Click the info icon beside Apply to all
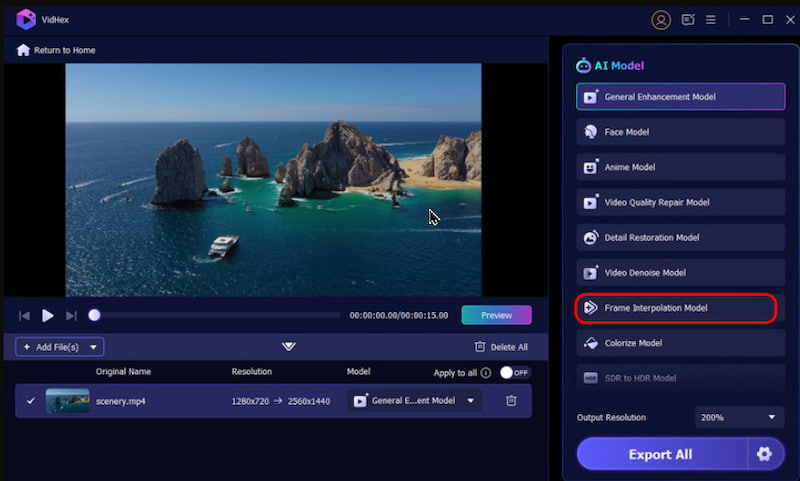 point(486,373)
